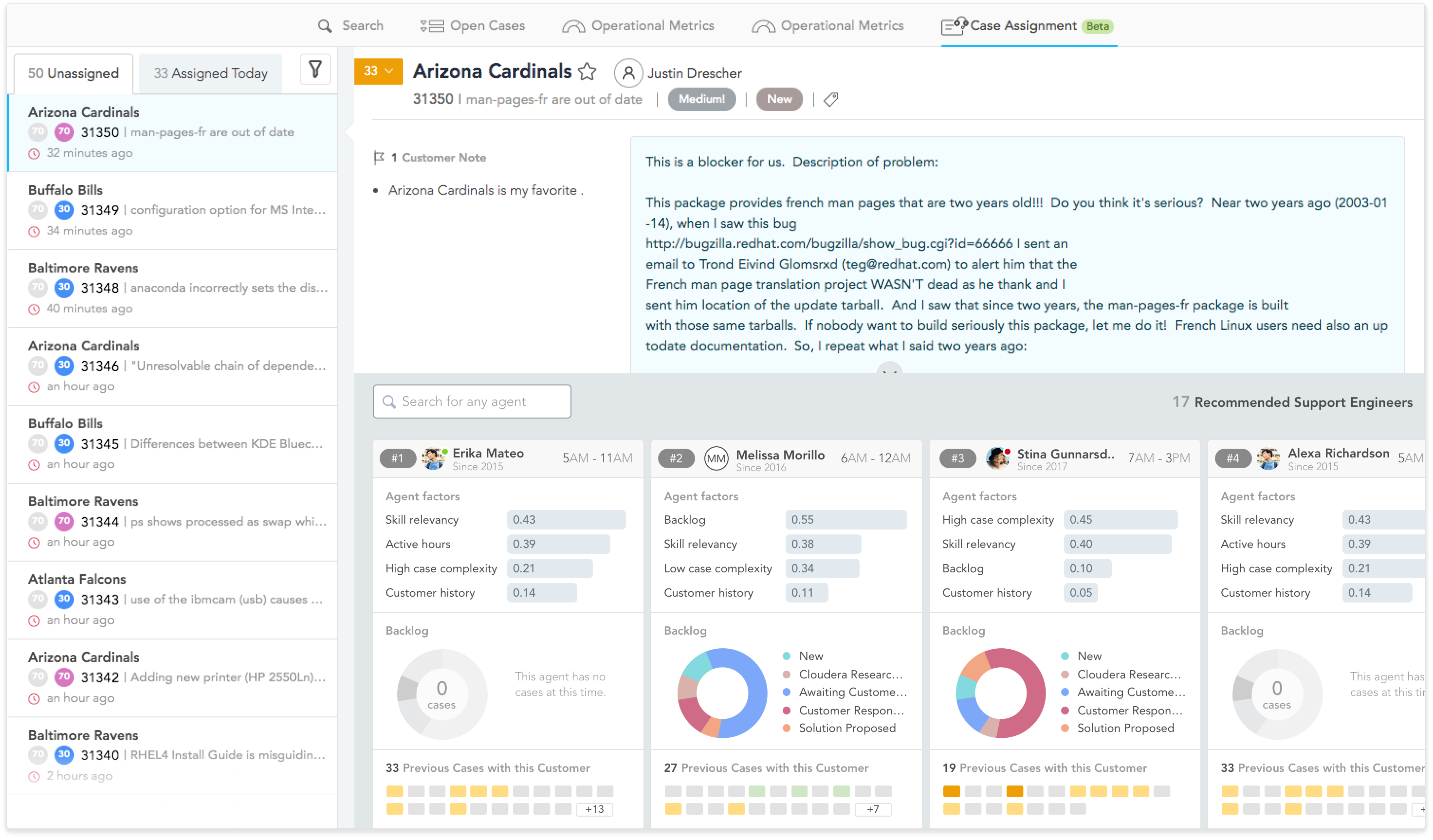Click Alexa Richardson's avatar photo
This screenshot has width=1433, height=840.
coord(1268,458)
